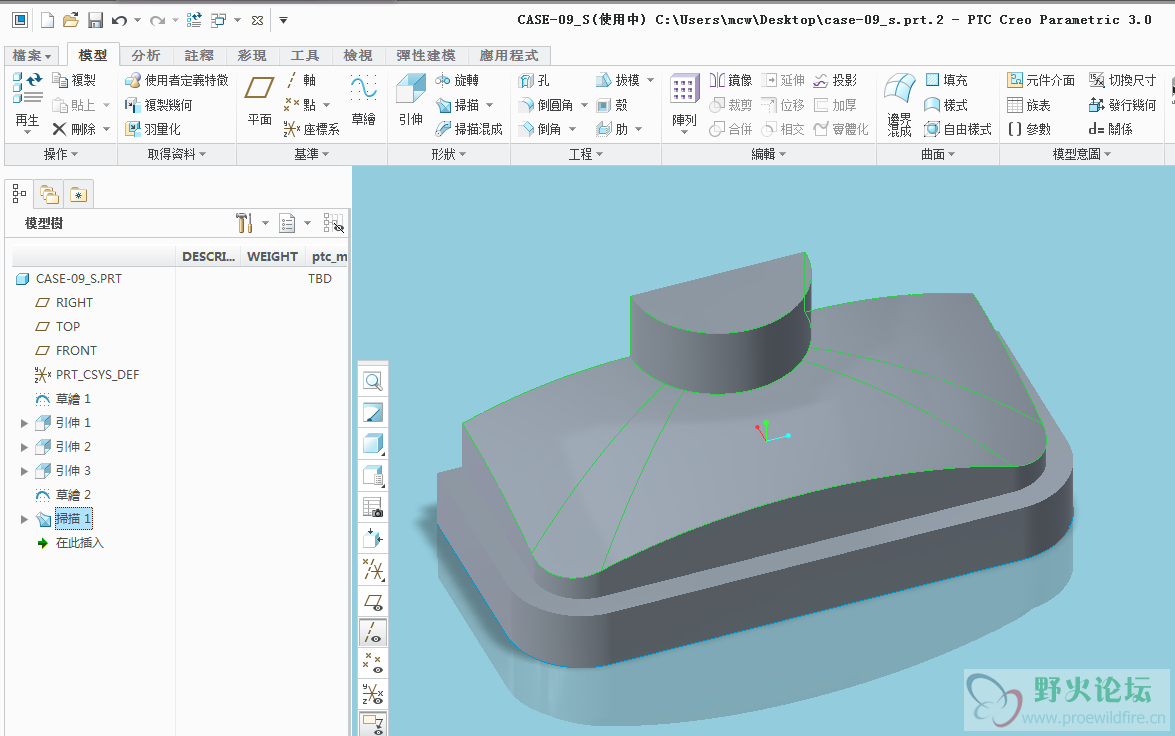The height and width of the screenshot is (736, 1175).
Task: Open the 基準 group dropdown
Action: [x=312, y=154]
